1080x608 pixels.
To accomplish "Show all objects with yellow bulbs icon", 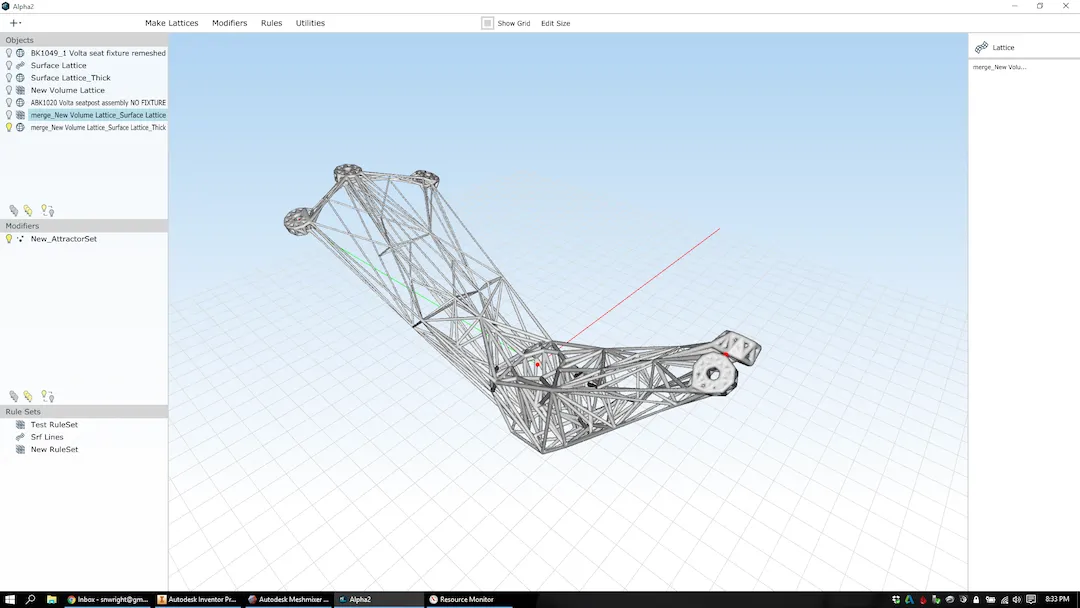I will point(28,210).
